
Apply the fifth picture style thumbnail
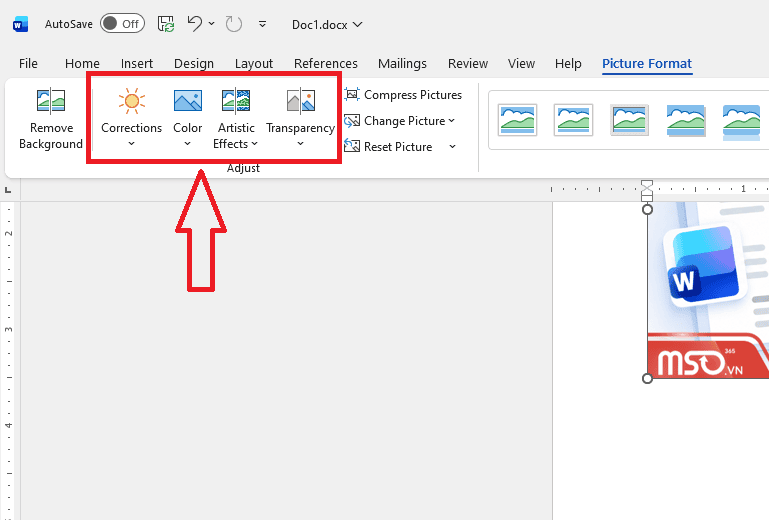click(741, 122)
